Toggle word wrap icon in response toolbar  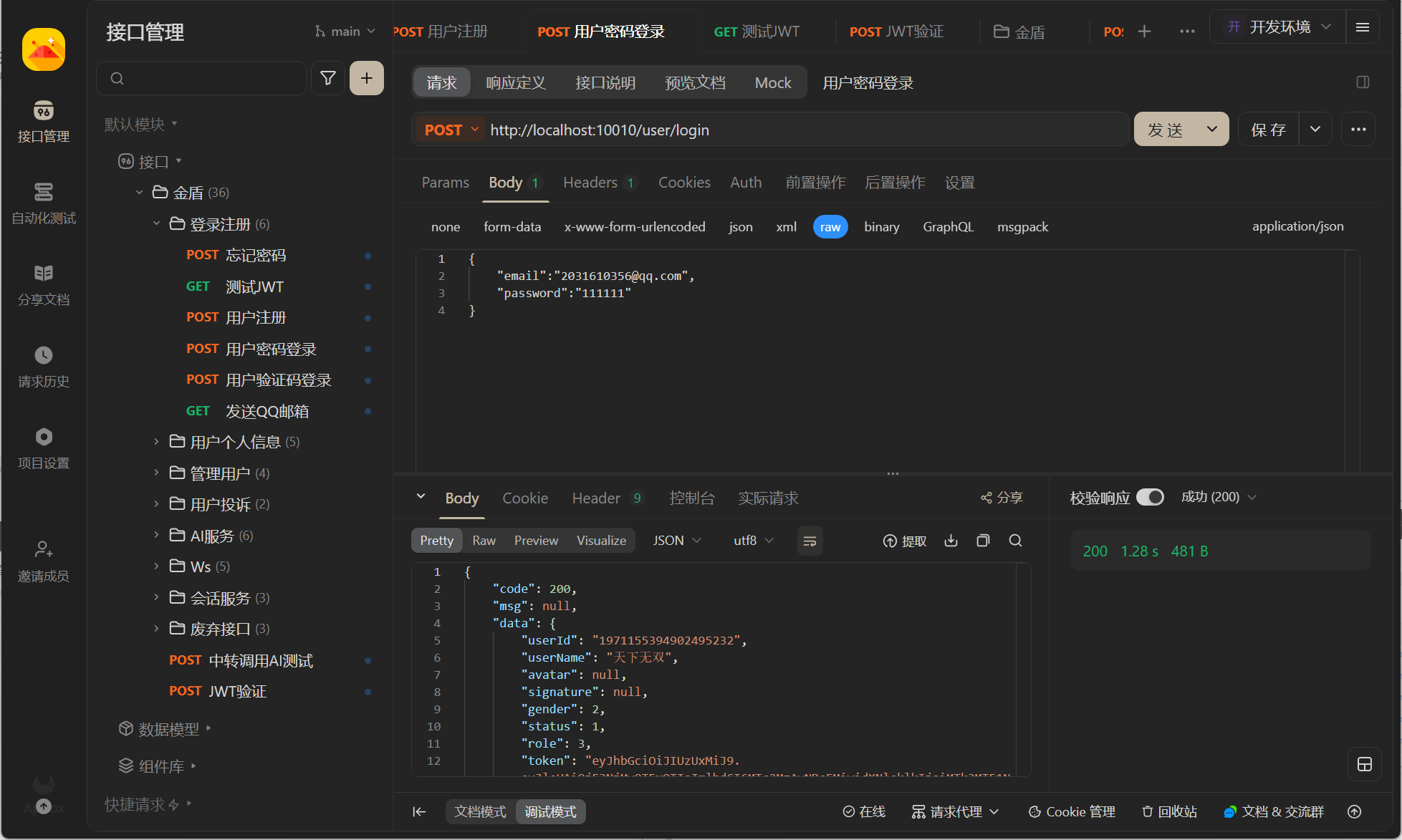click(x=810, y=541)
